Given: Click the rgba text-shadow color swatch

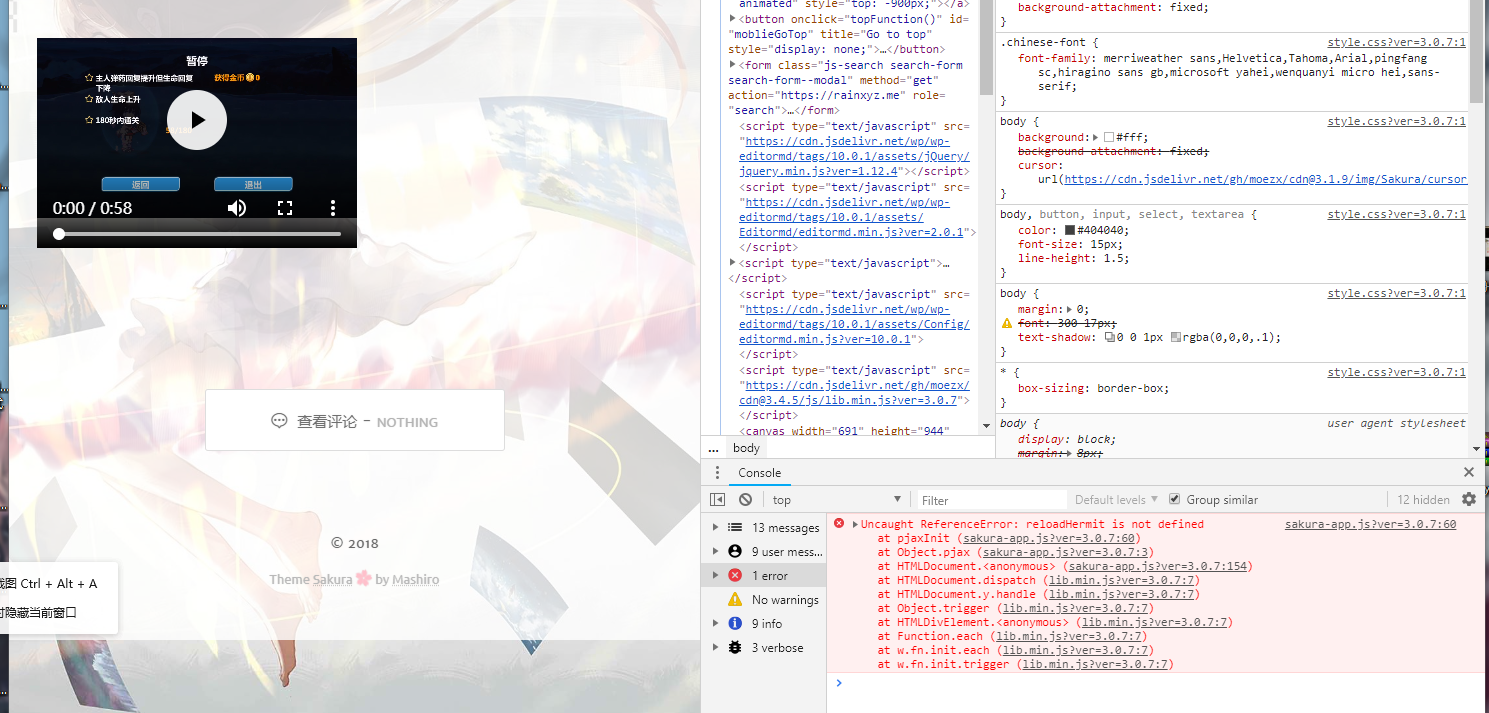Looking at the screenshot, I should (x=1176, y=338).
